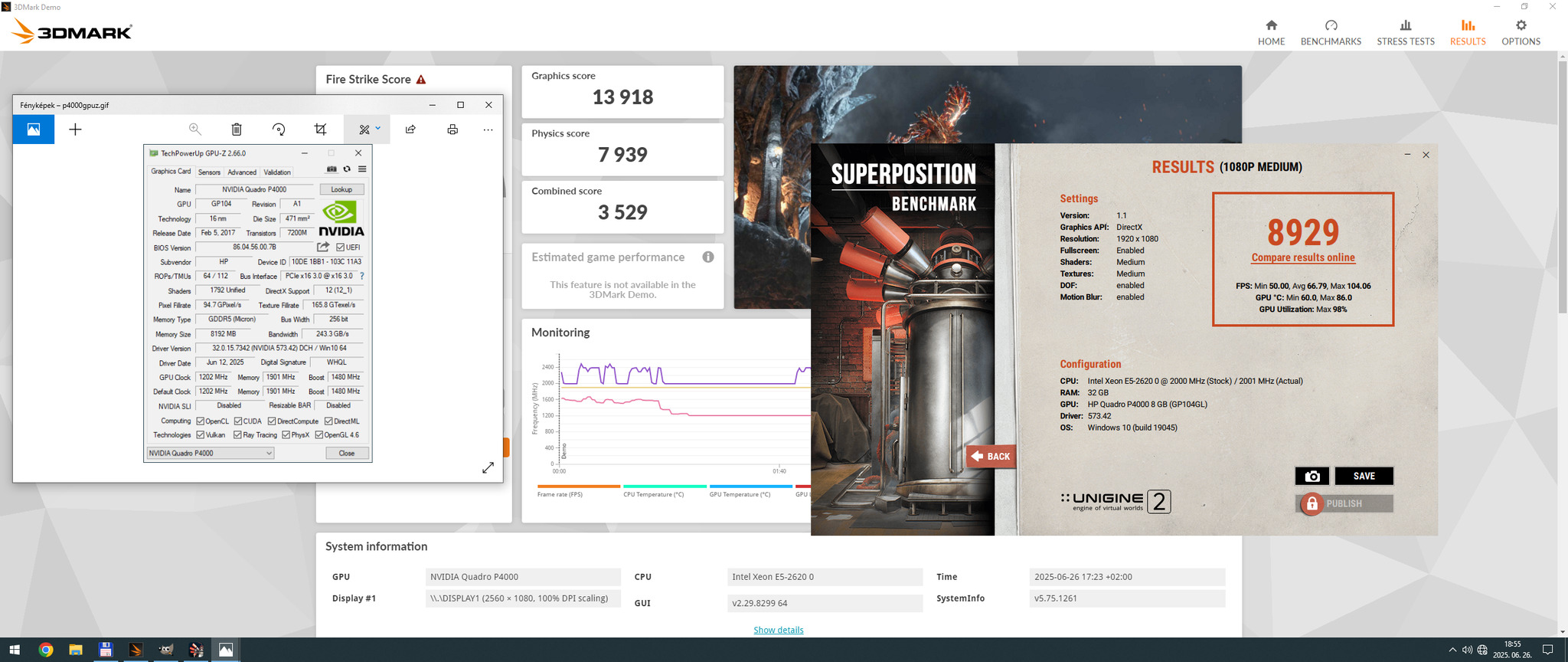Toggle the PhysX checkbox in GPU-Z image
The image size is (1568, 662).
pos(286,435)
